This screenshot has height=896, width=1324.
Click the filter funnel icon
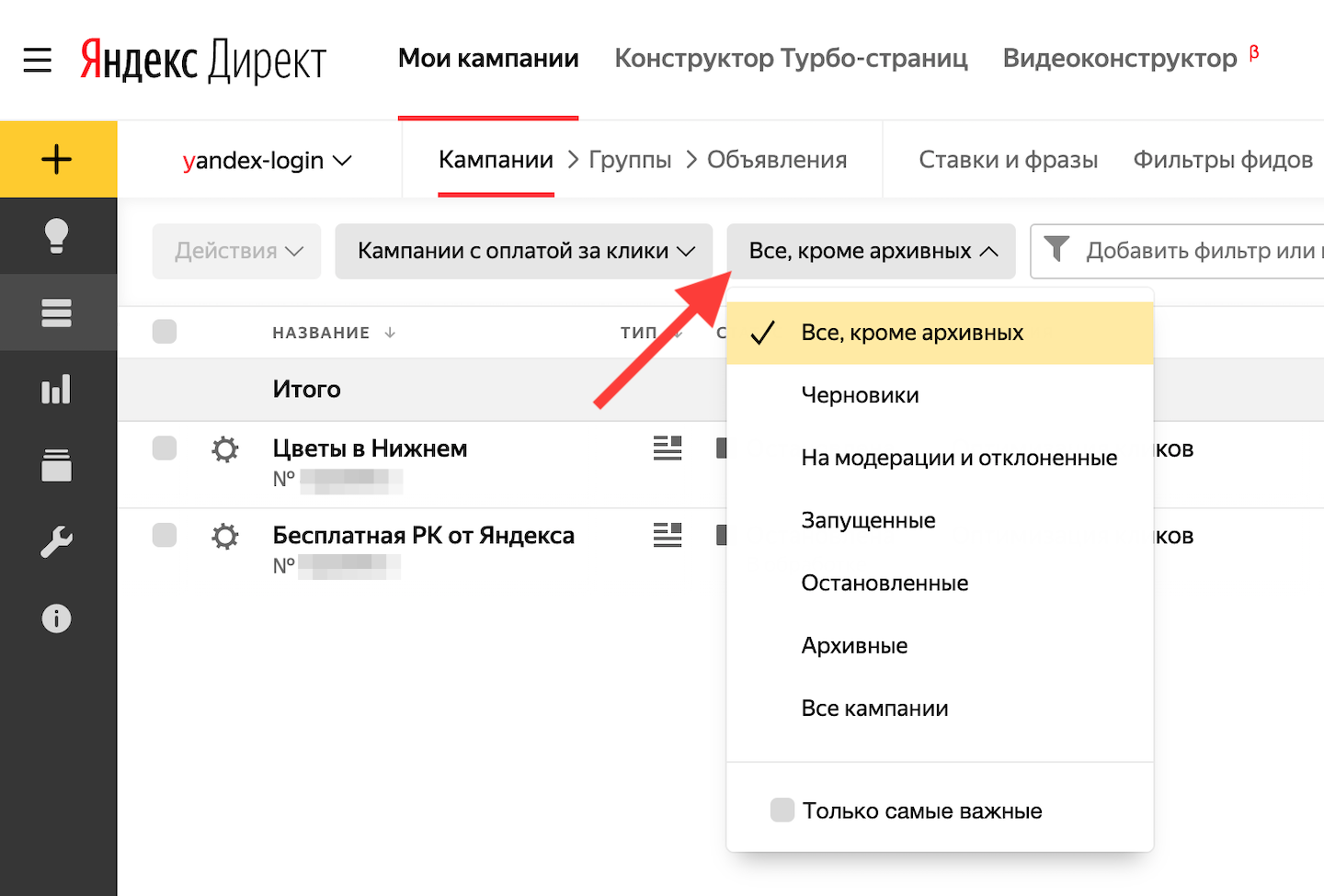(x=1057, y=249)
